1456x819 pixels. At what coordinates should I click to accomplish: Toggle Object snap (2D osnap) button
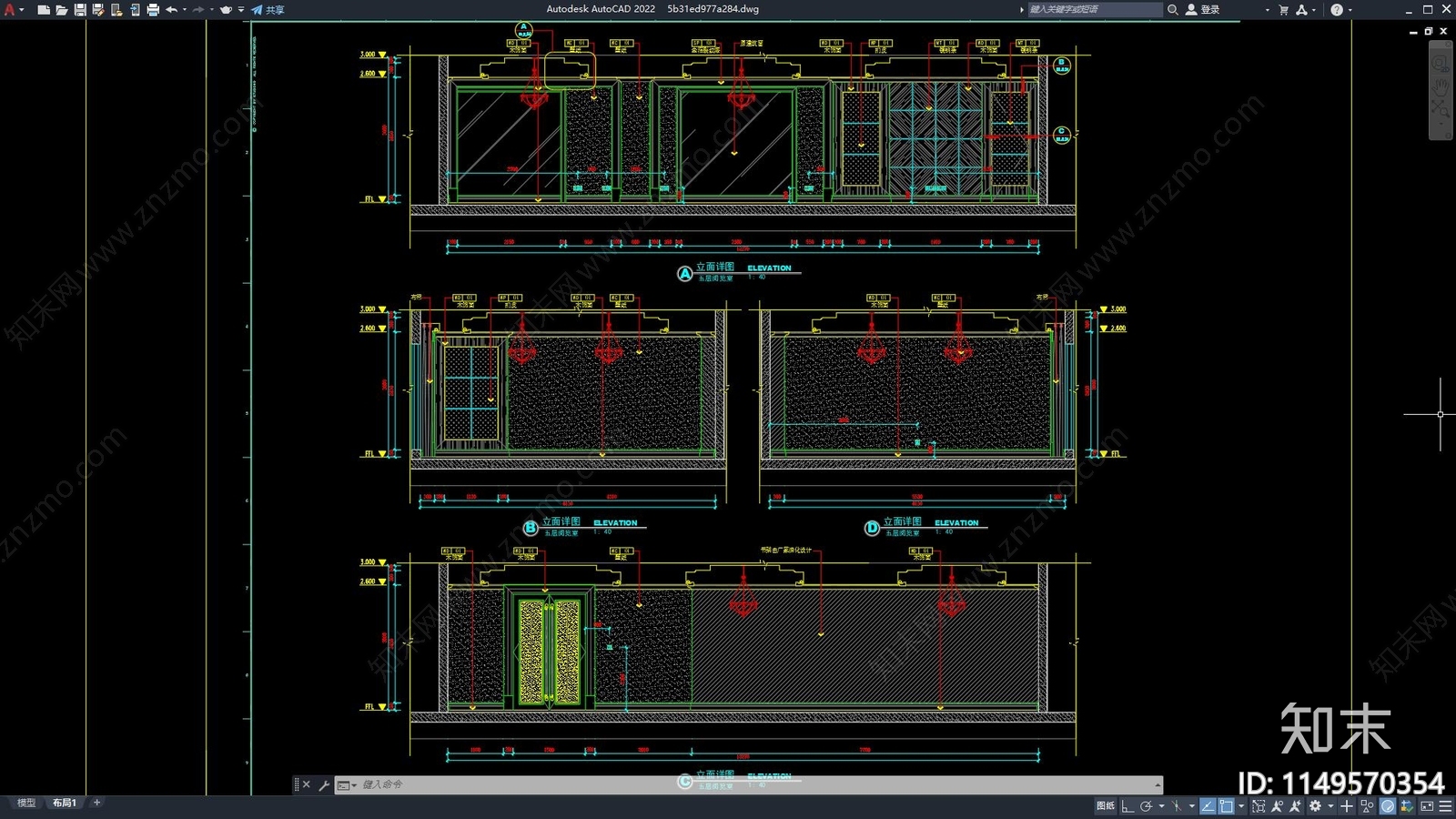coord(1226,806)
